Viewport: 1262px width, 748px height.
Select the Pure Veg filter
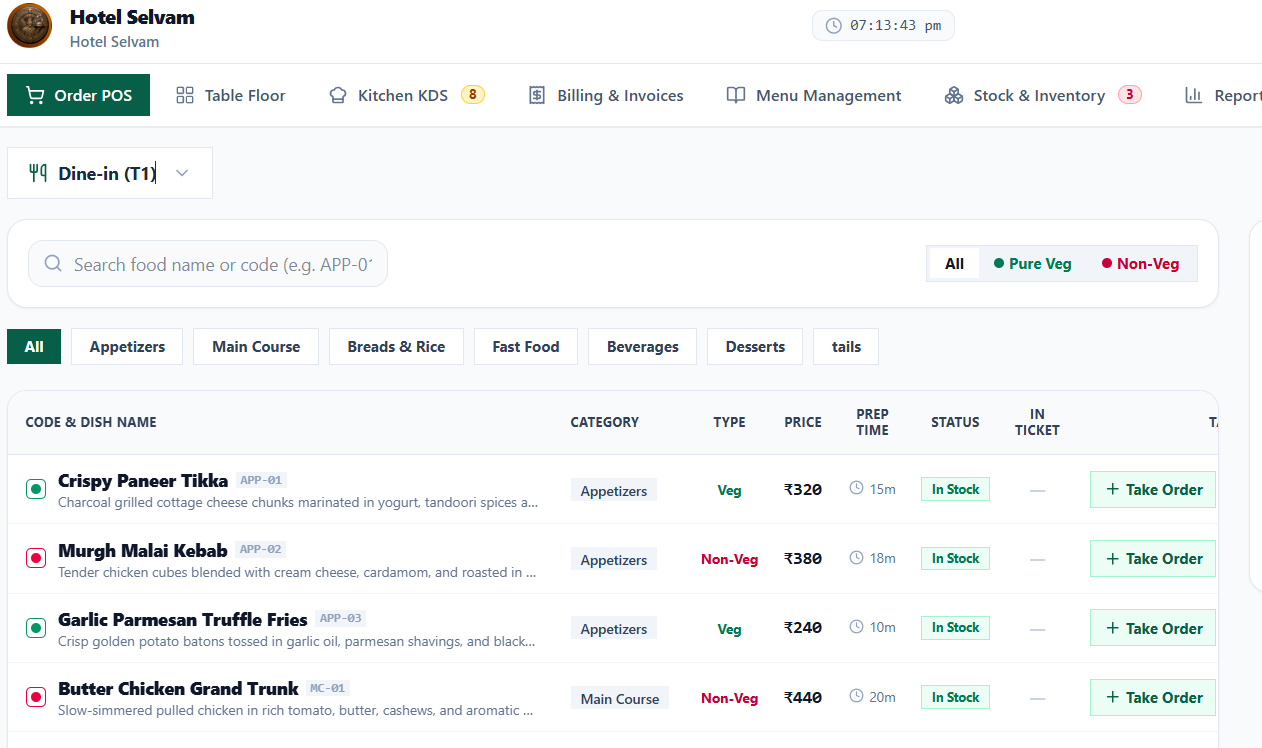click(1032, 264)
